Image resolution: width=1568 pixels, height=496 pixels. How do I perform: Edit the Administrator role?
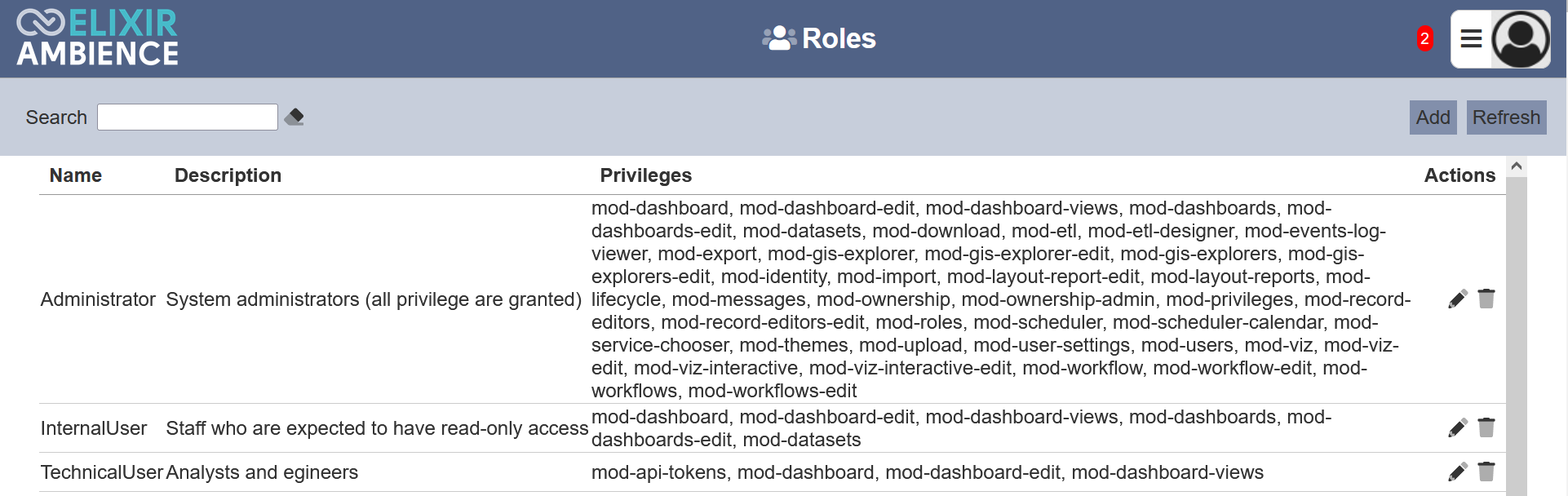(x=1458, y=299)
